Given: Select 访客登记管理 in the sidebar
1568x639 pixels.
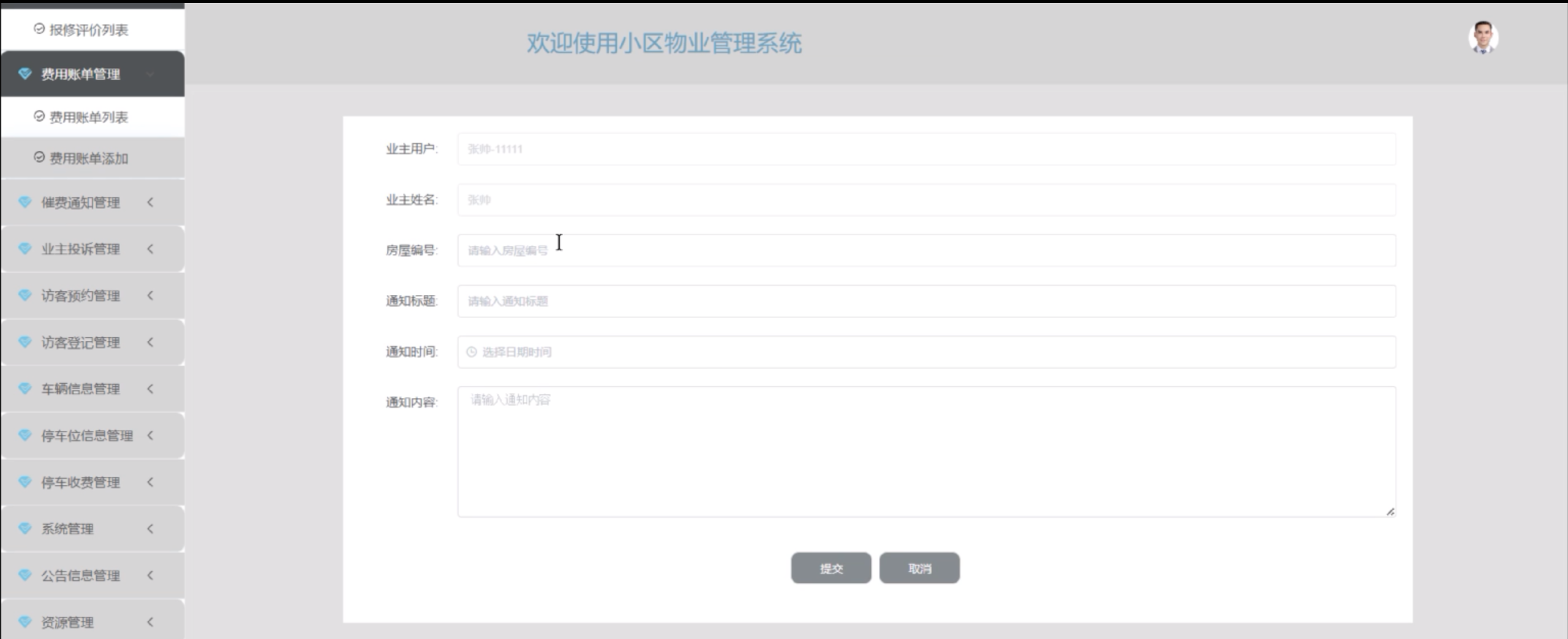Looking at the screenshot, I should coord(80,342).
